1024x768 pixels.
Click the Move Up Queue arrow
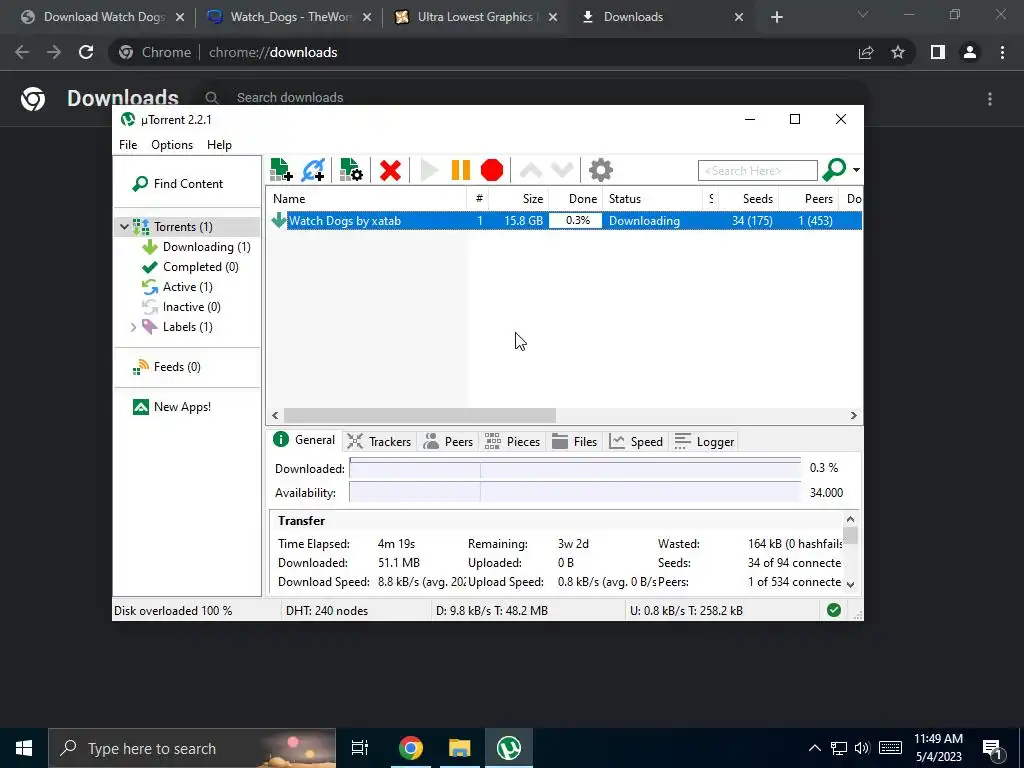click(x=530, y=170)
